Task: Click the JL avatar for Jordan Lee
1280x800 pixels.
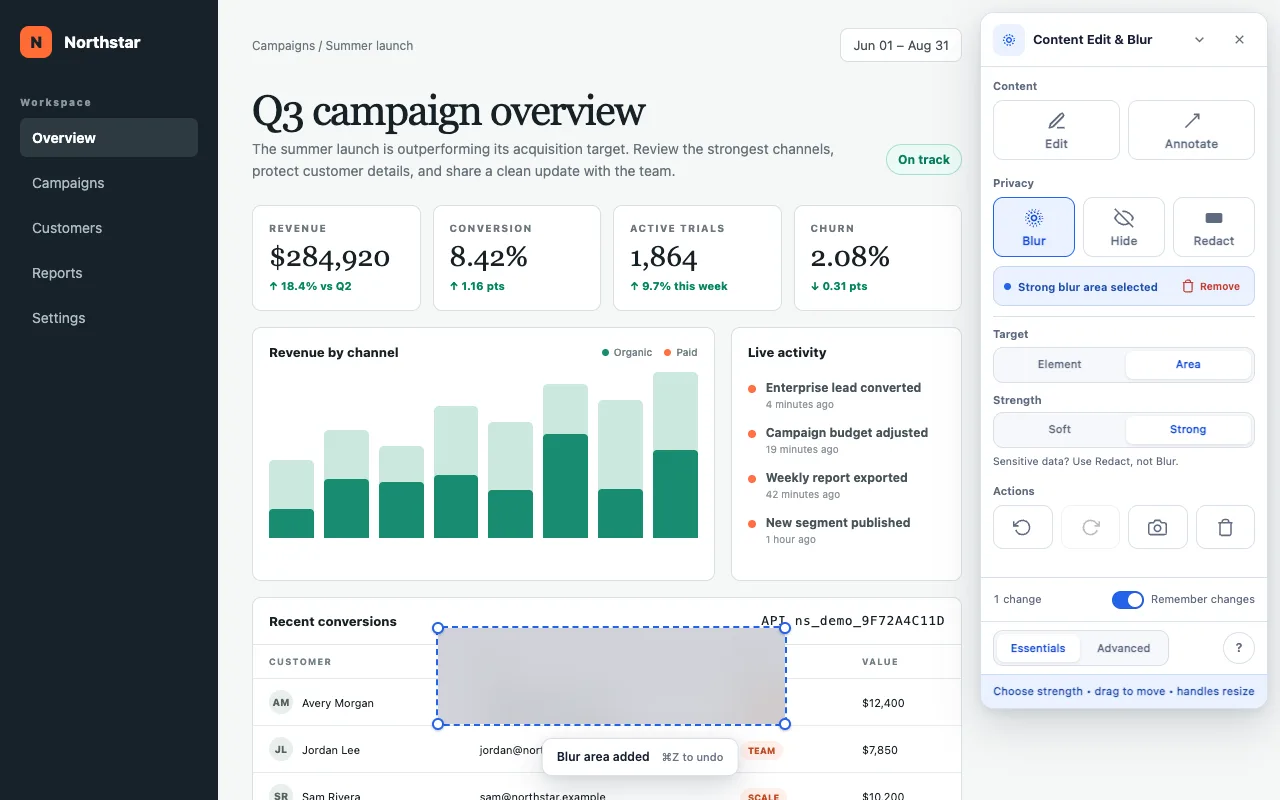Action: tap(281, 749)
